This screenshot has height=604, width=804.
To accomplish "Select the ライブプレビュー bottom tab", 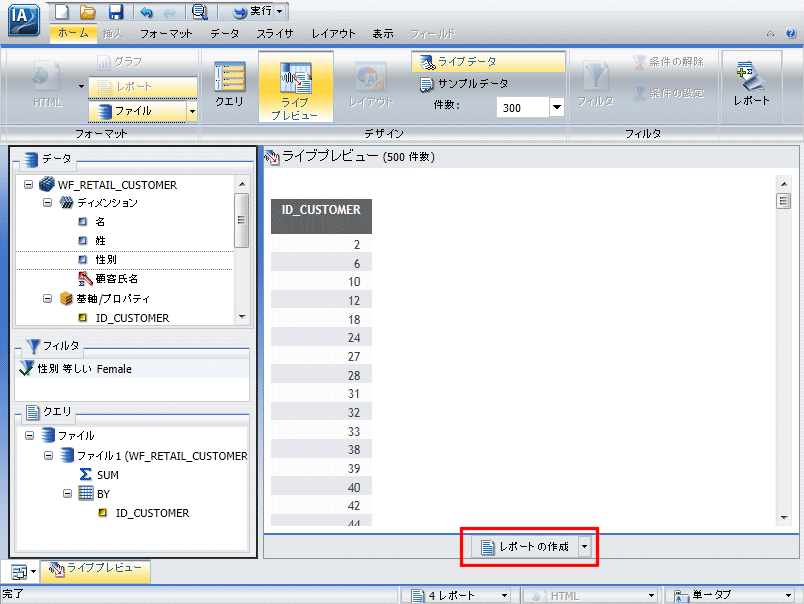I will (x=95, y=569).
